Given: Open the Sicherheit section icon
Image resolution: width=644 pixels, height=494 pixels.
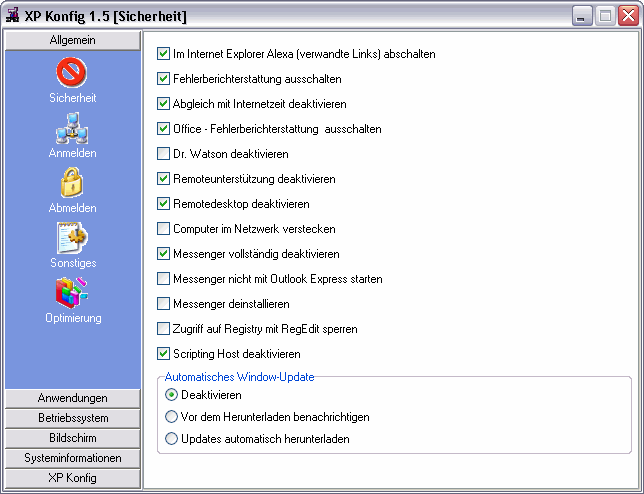Looking at the screenshot, I should tap(72, 73).
